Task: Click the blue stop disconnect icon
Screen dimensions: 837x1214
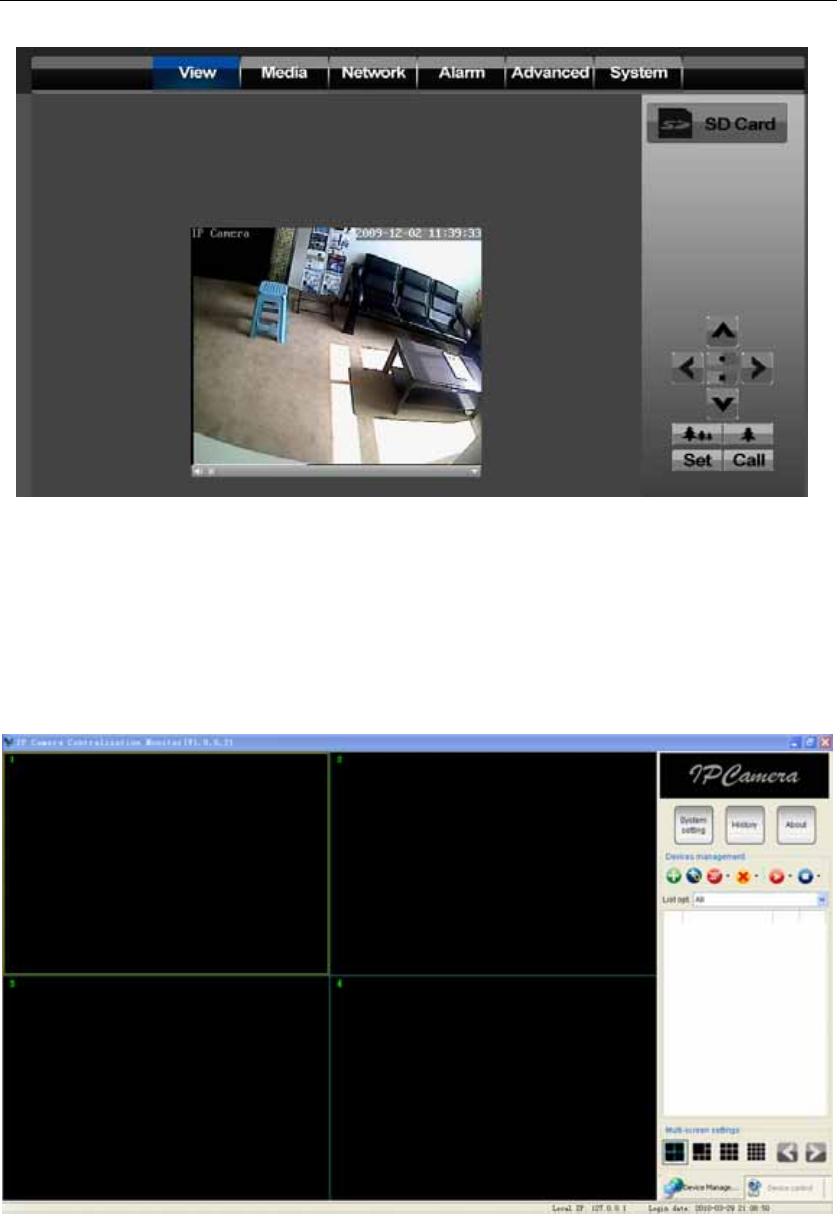Action: 806,876
